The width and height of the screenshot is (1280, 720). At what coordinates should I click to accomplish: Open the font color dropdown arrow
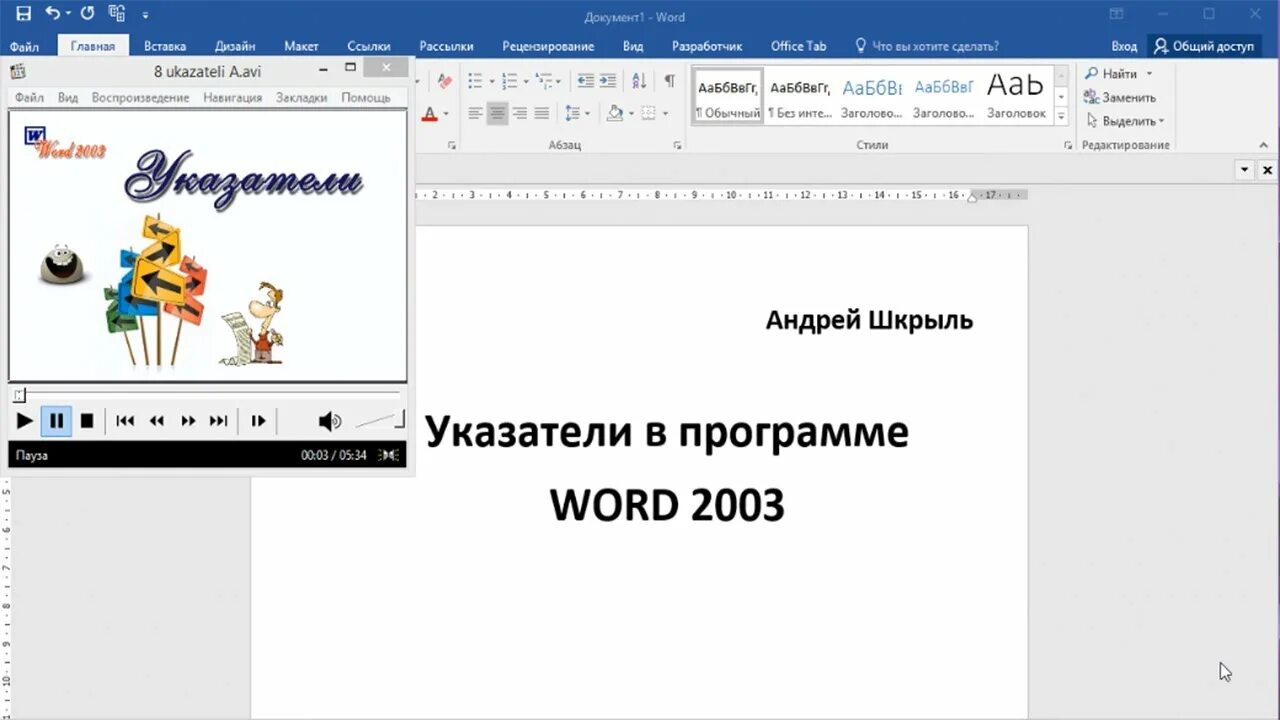coord(446,114)
